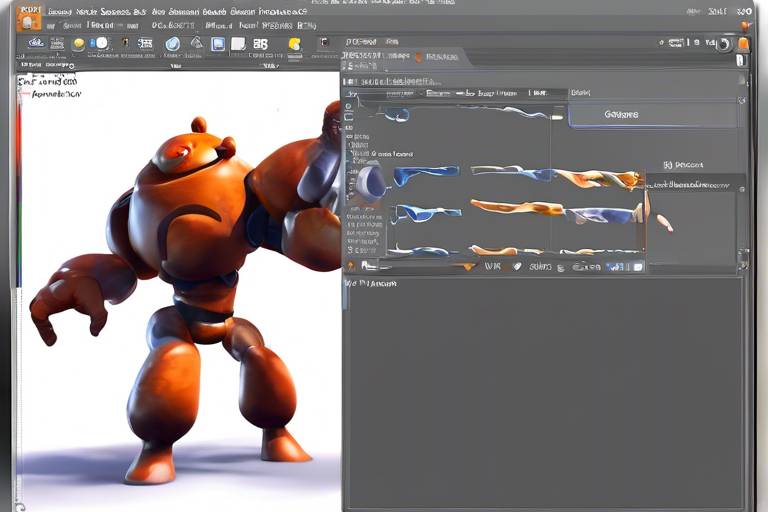Select the small dark figure toolbar icon

click(x=125, y=43)
